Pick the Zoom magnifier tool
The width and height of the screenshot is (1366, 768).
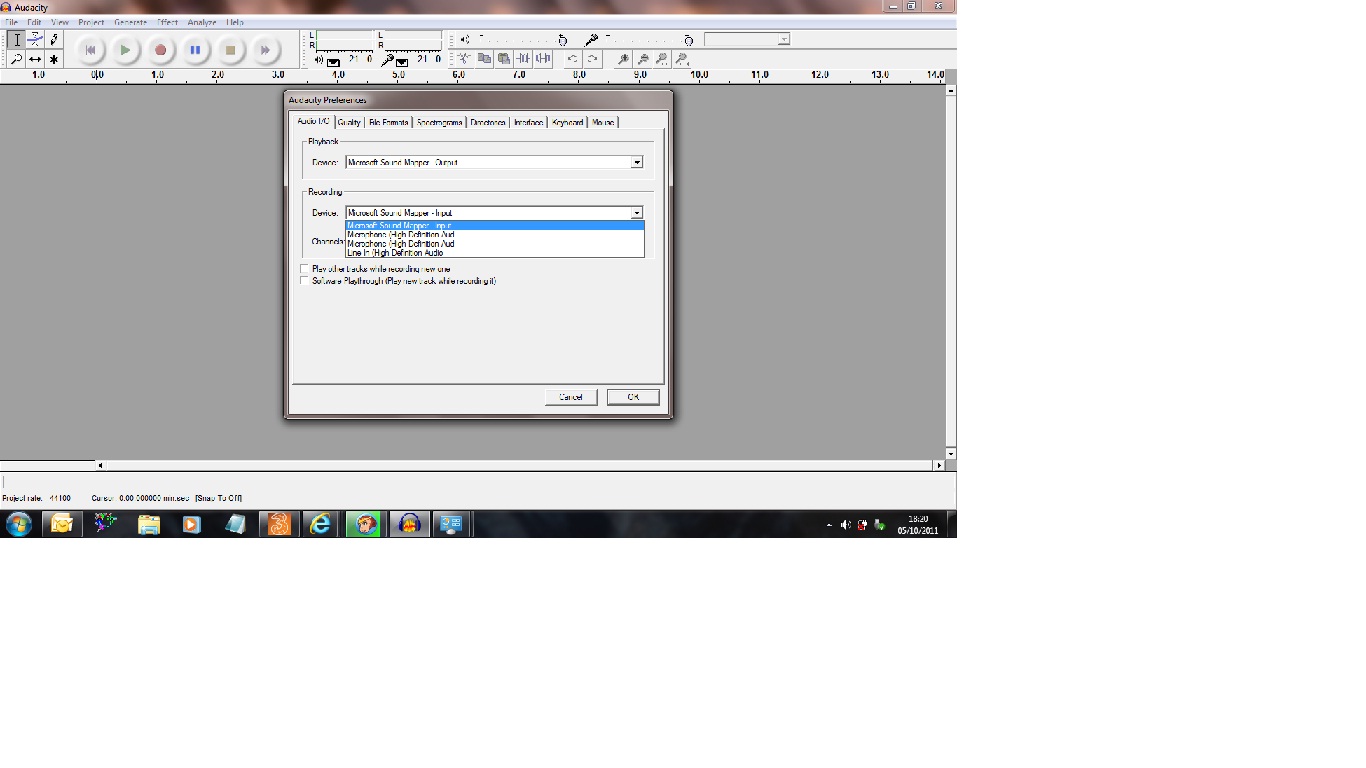pos(16,59)
